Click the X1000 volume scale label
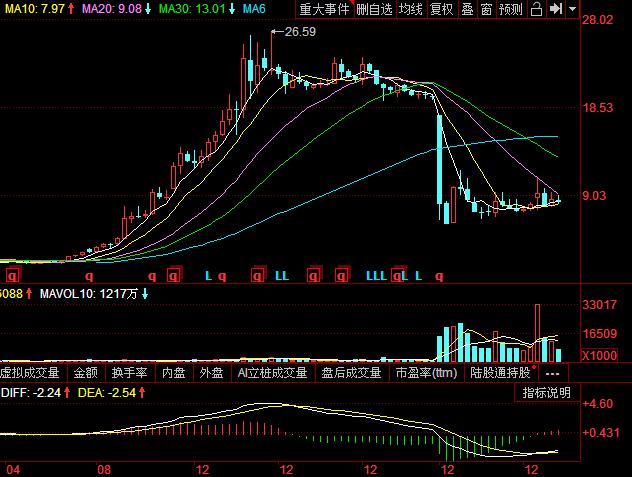 tap(599, 355)
